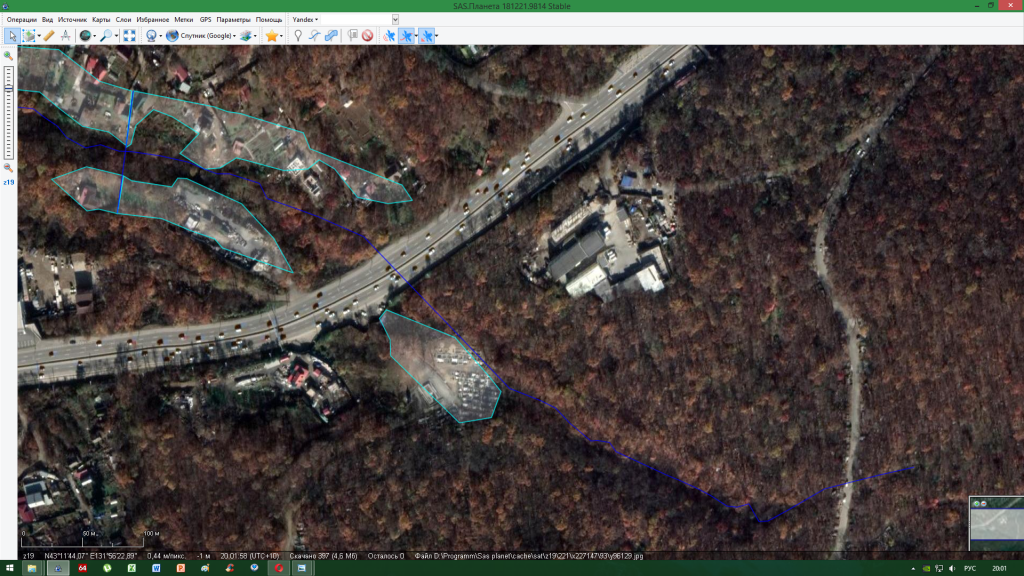Toggle the highlighted GPS track button

(x=408, y=36)
